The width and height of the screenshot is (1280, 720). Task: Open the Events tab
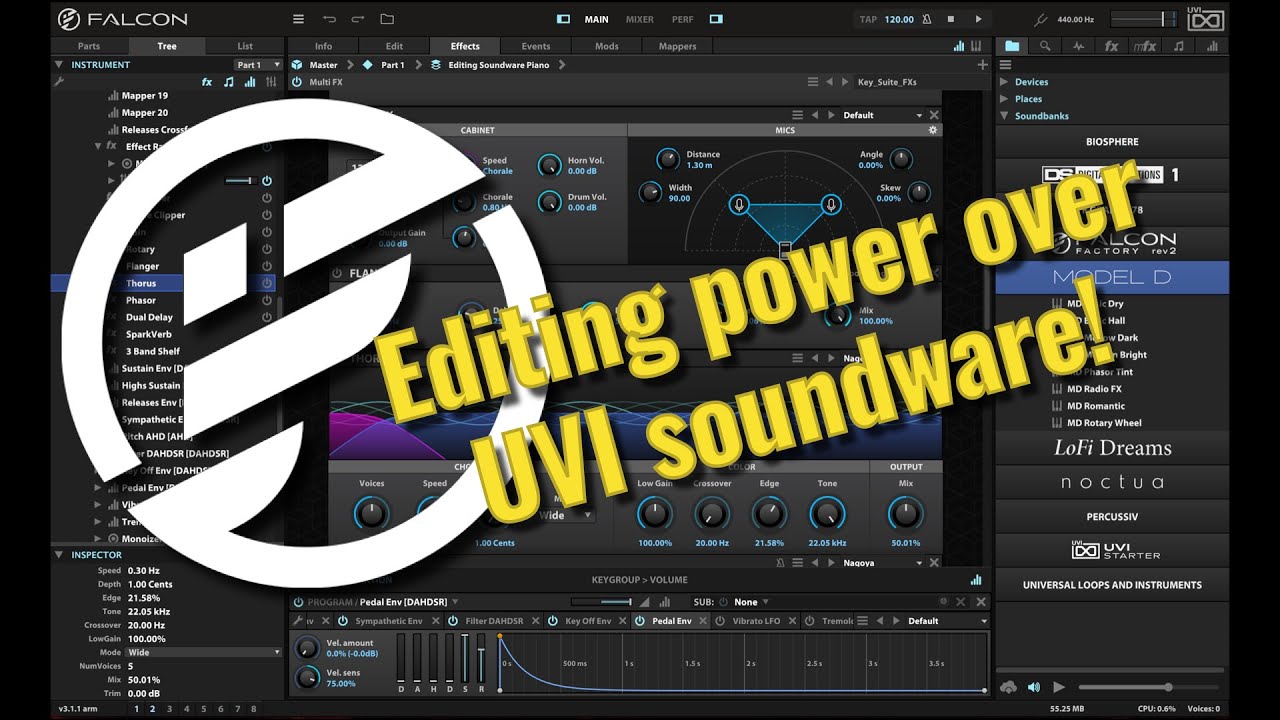coord(536,46)
